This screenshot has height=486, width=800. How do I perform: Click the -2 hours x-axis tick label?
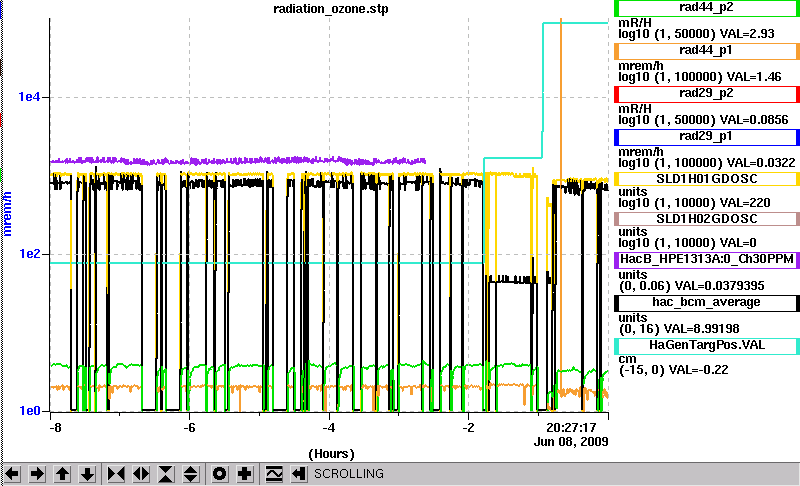click(468, 427)
